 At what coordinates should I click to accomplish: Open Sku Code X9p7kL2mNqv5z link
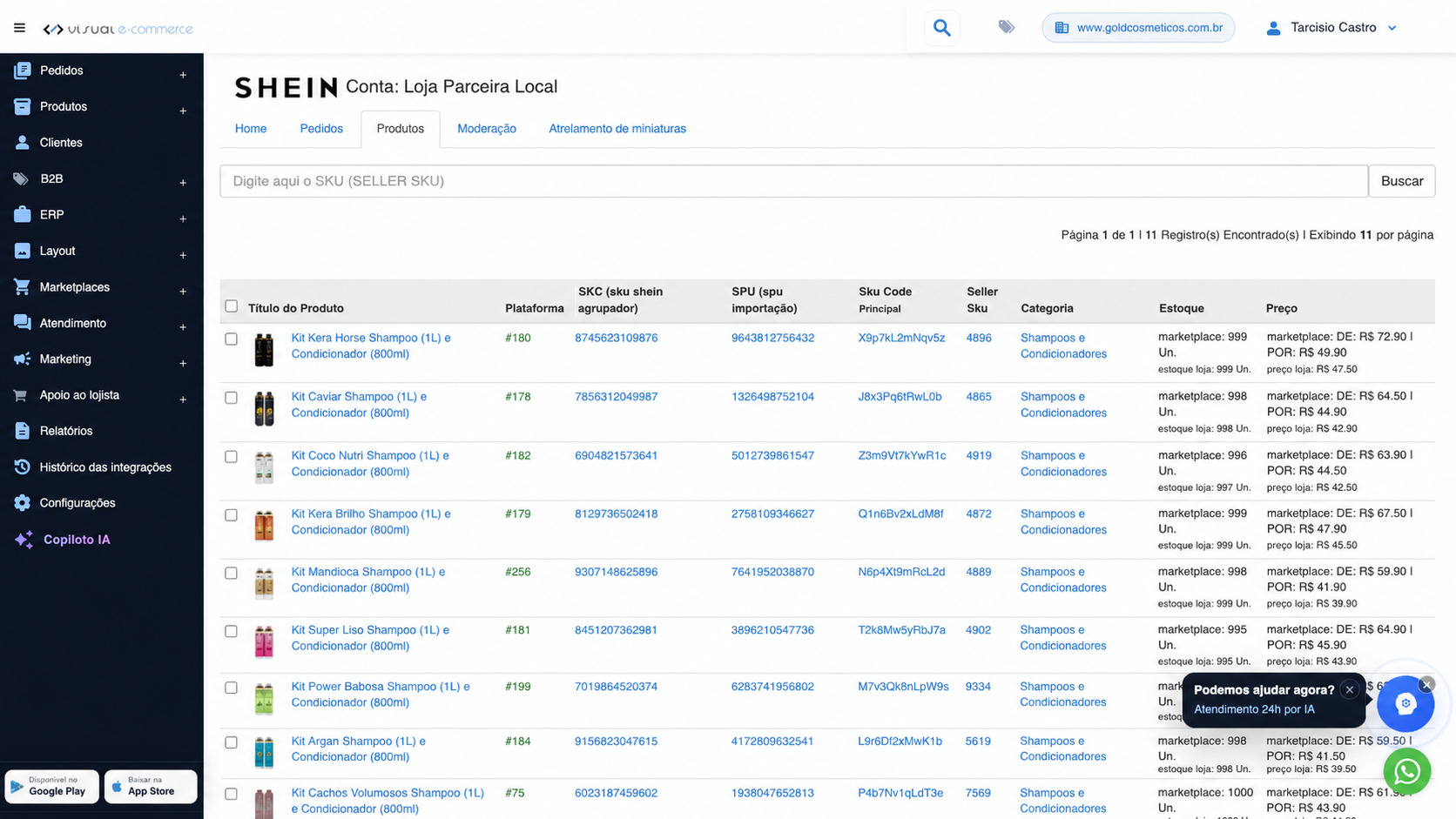pyautogui.click(x=901, y=338)
